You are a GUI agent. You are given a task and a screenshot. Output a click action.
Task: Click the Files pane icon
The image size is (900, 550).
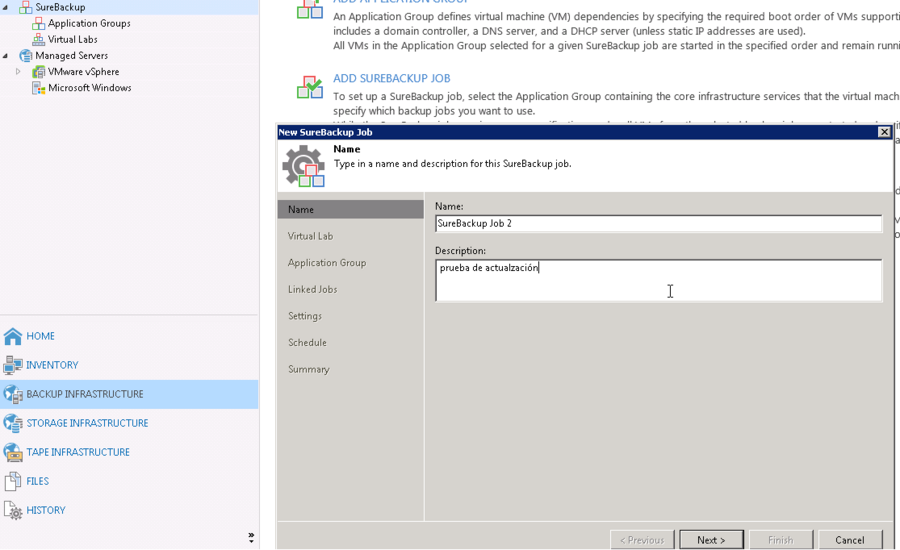coord(13,482)
